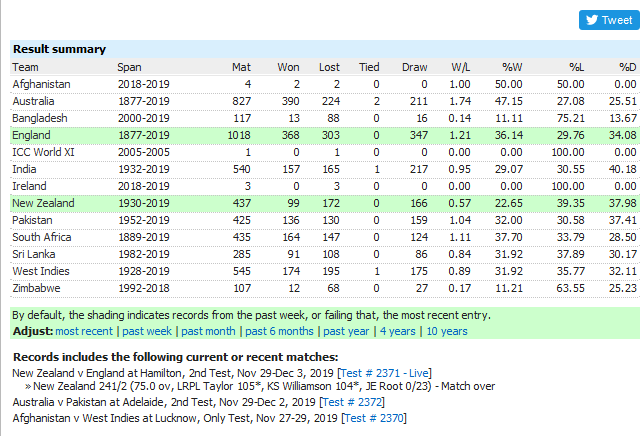Click Bangladesh's %L value 75.21
Screen dimensions: 640x436
tap(571, 118)
